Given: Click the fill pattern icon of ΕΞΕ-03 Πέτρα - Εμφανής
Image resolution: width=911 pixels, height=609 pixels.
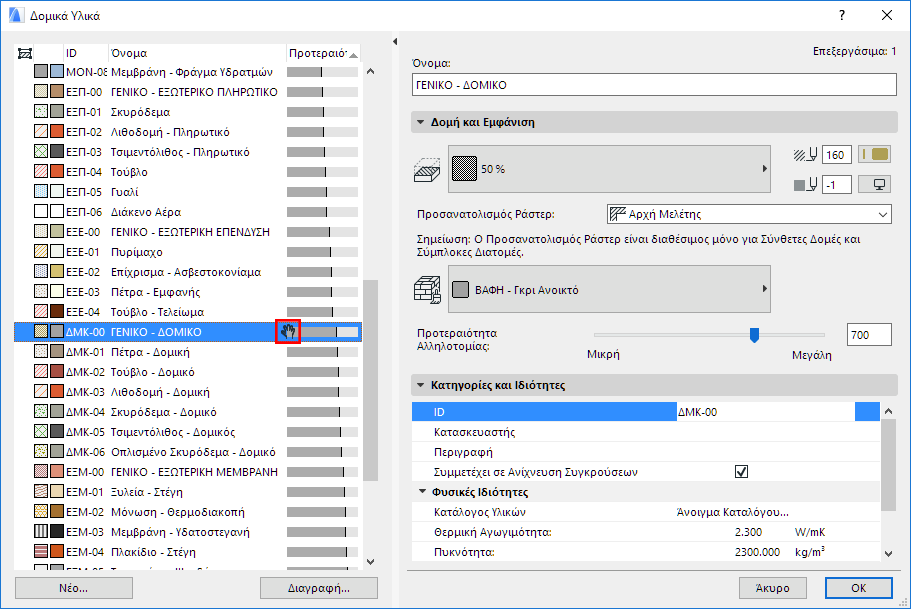Looking at the screenshot, I should pos(41,292).
